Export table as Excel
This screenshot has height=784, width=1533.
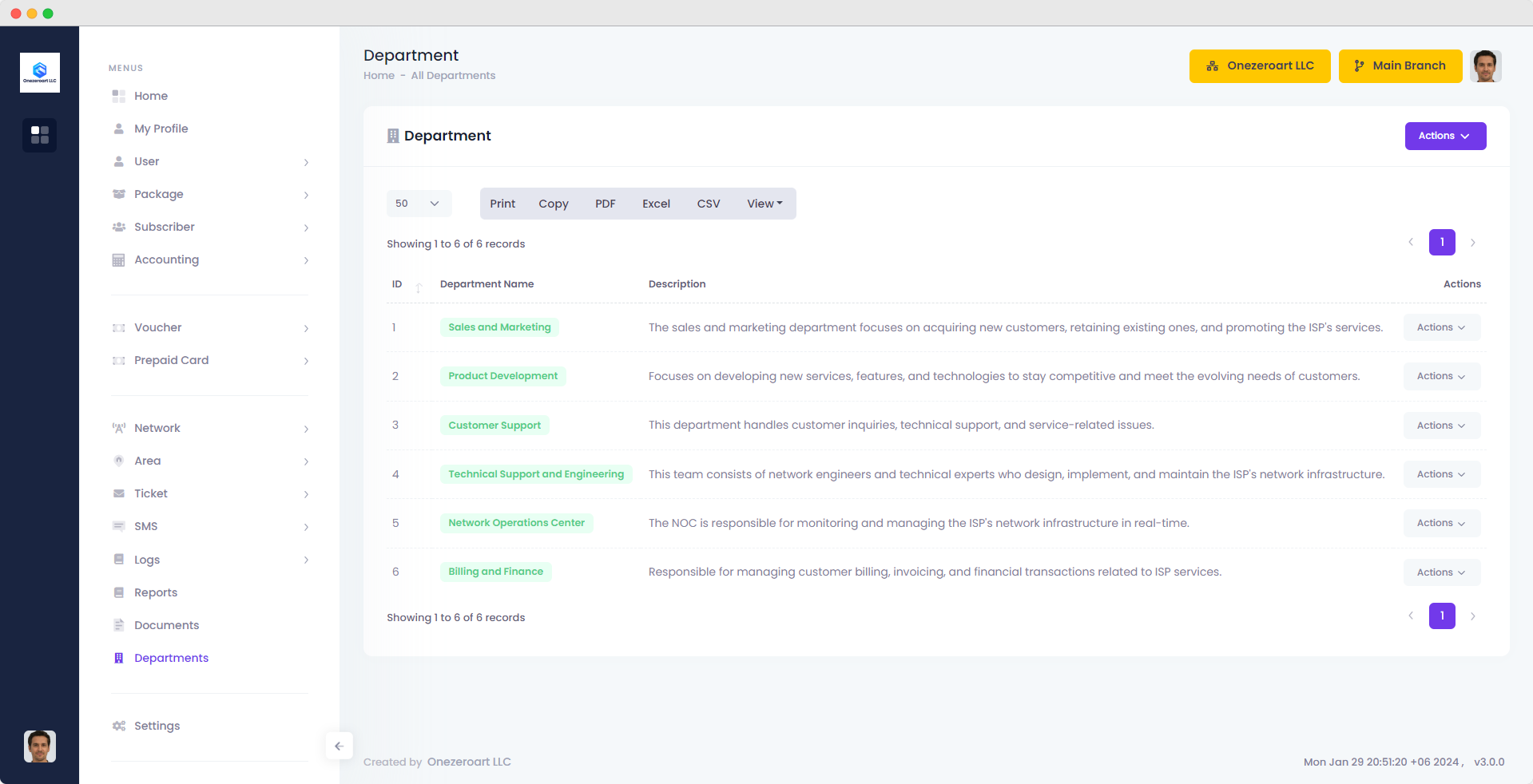[656, 204]
